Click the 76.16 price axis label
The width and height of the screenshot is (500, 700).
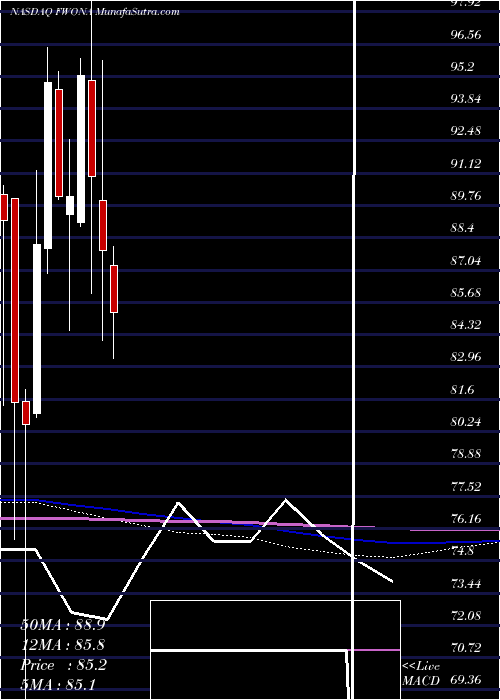pyautogui.click(x=466, y=519)
